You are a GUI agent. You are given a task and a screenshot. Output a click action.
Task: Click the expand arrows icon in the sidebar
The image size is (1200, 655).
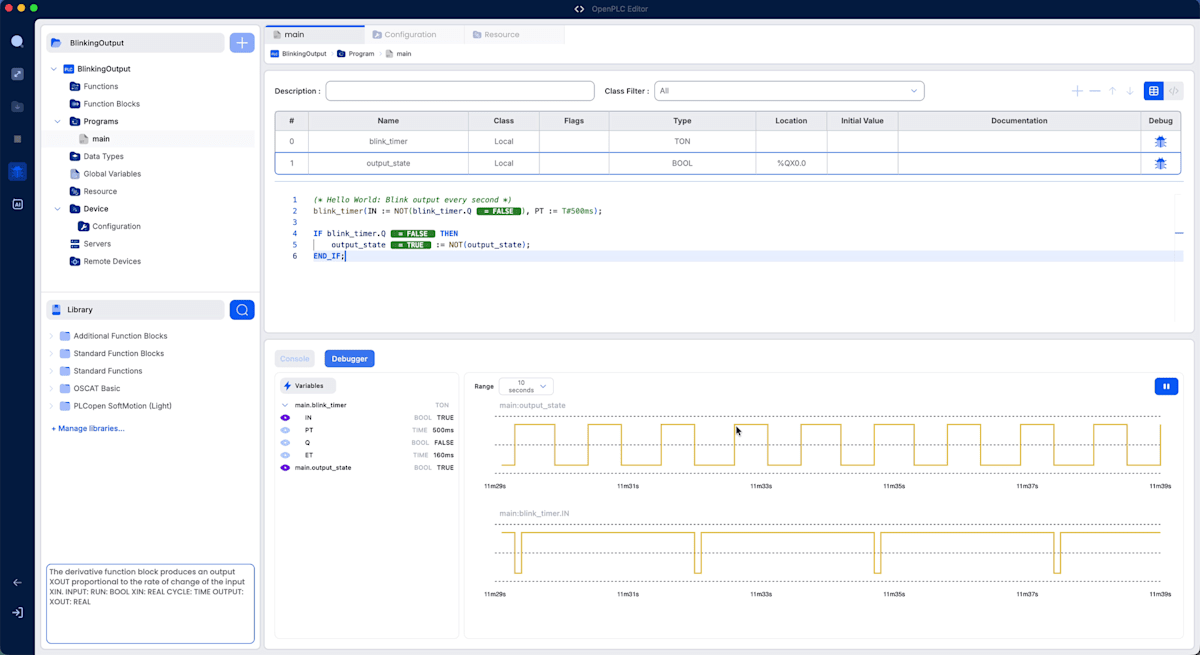pos(17,74)
